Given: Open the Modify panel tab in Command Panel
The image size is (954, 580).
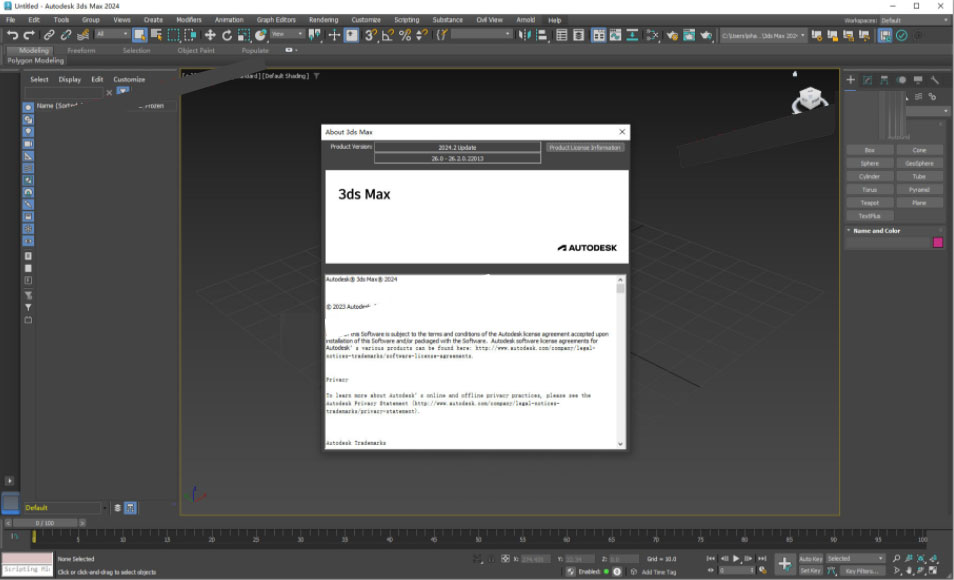Looking at the screenshot, I should pos(868,80).
